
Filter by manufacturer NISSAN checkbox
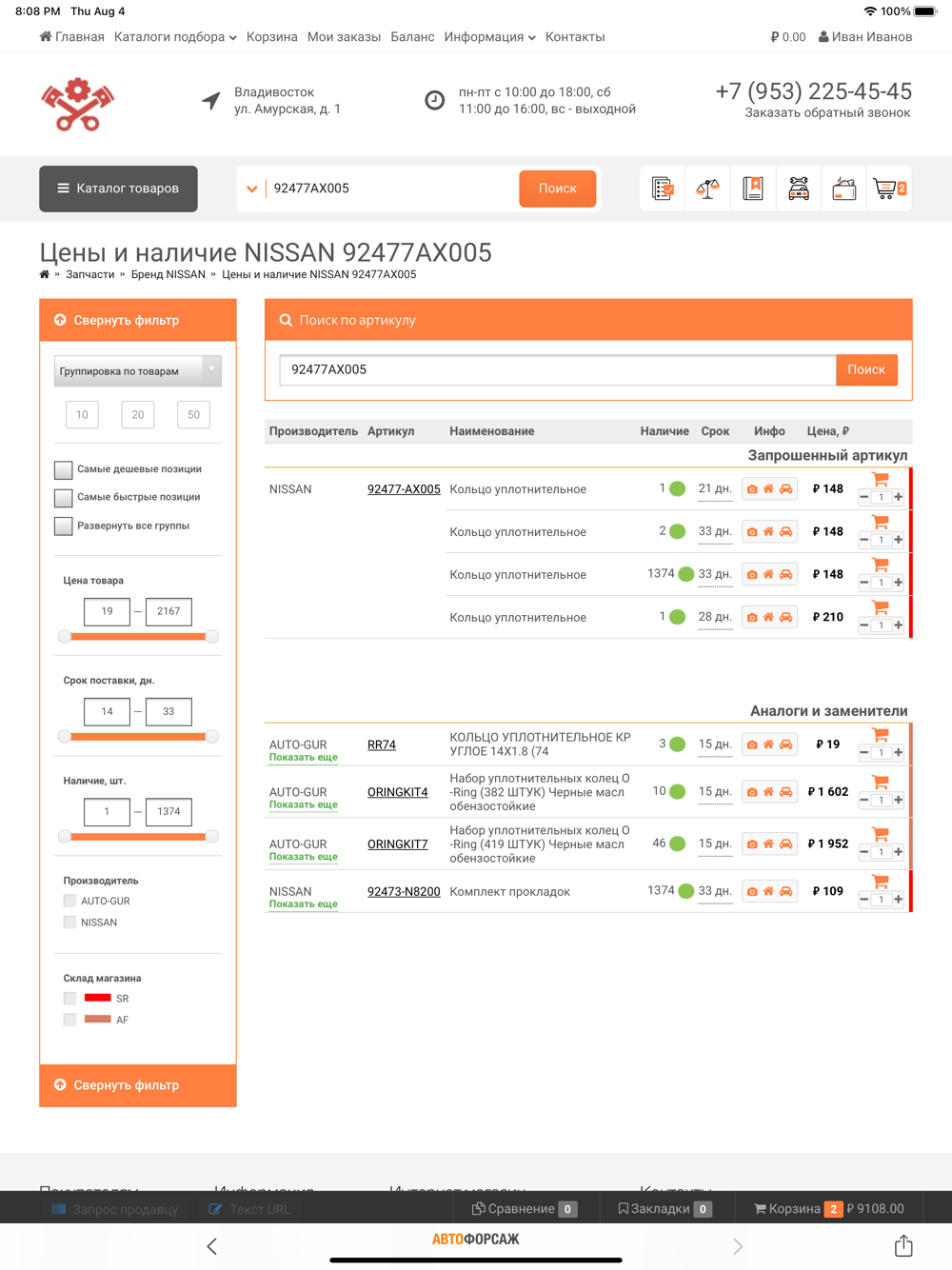pyautogui.click(x=69, y=923)
